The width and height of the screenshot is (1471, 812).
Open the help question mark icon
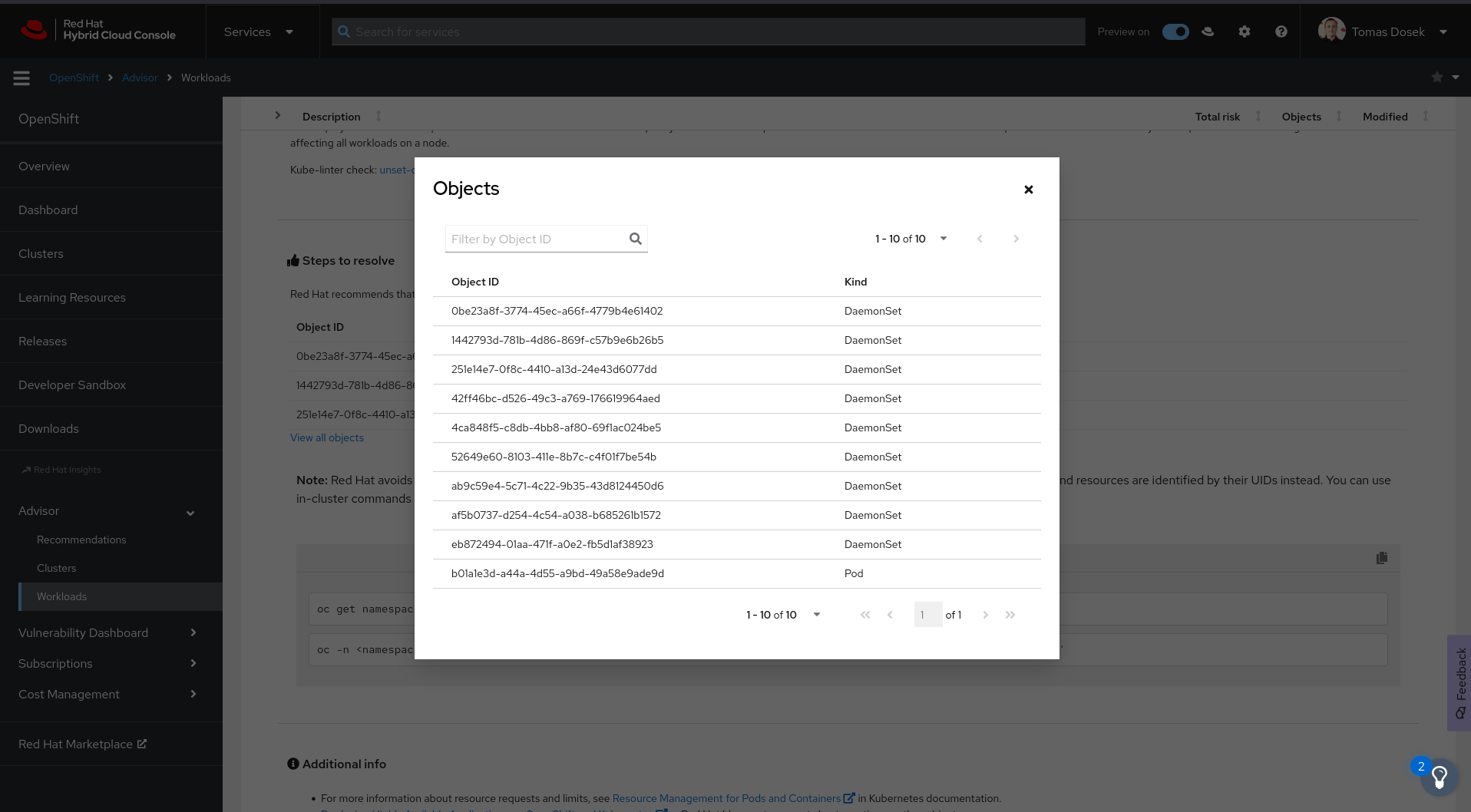[x=1281, y=31]
